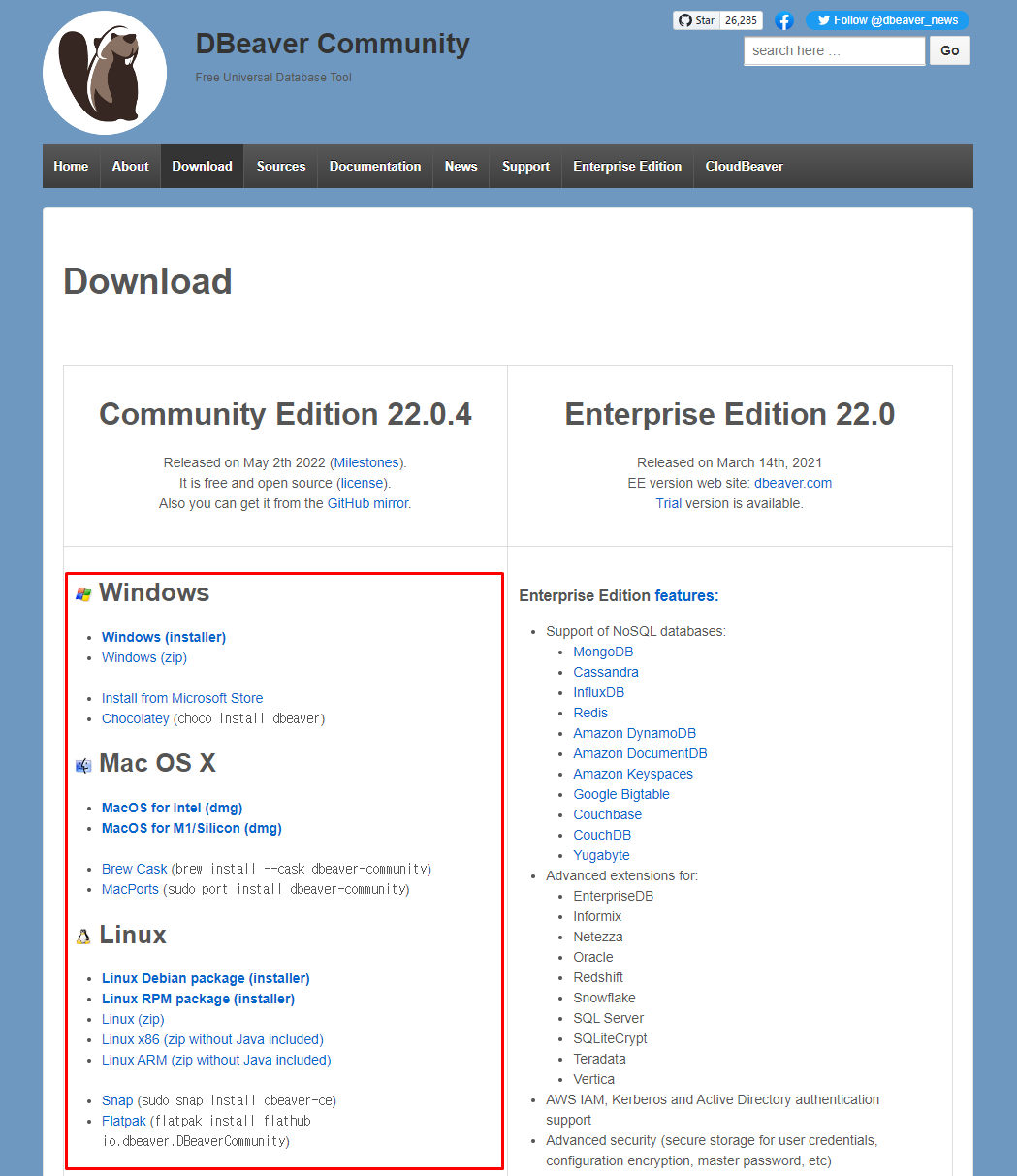Open the Cassandra link
Viewport: 1017px width, 1176px height.
point(606,672)
